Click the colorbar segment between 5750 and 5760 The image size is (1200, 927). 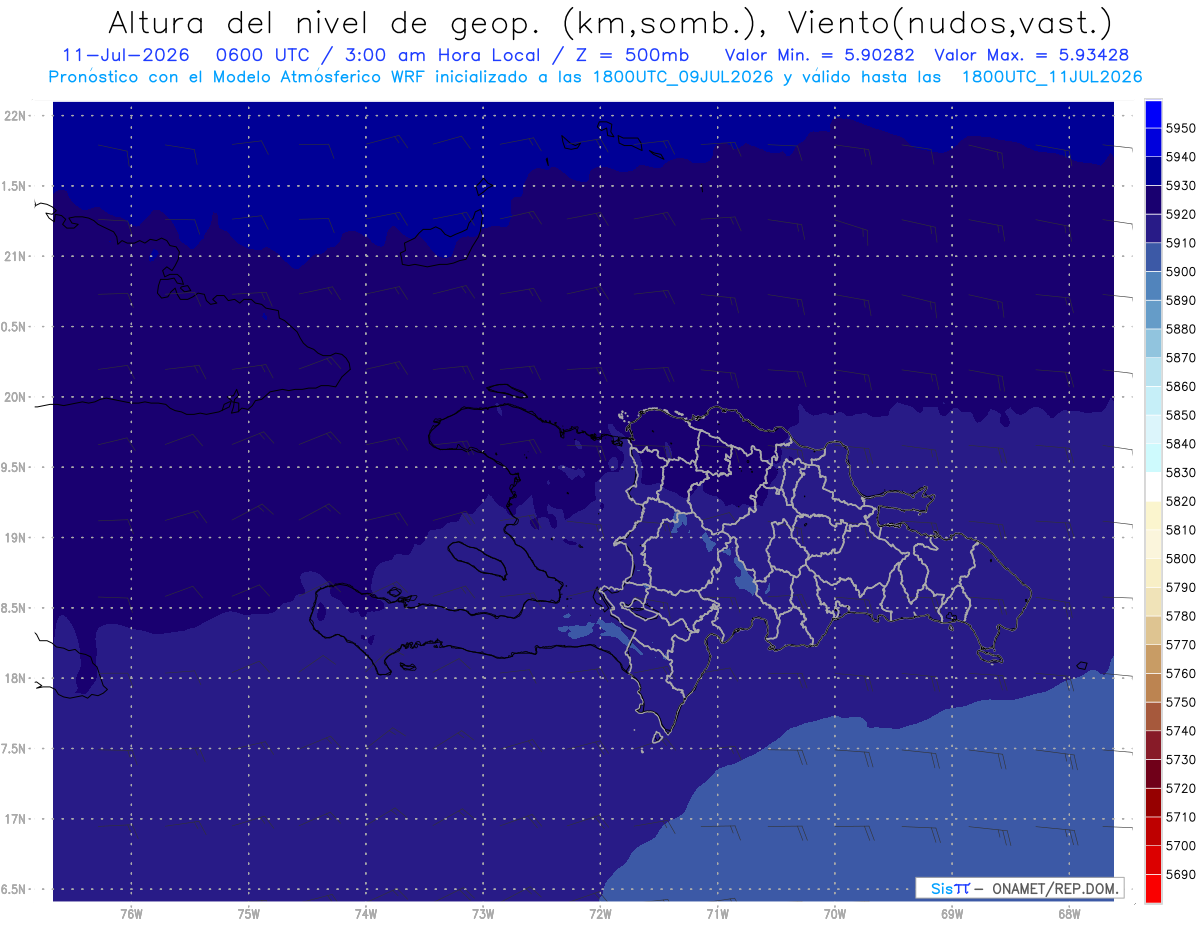coord(1153,687)
